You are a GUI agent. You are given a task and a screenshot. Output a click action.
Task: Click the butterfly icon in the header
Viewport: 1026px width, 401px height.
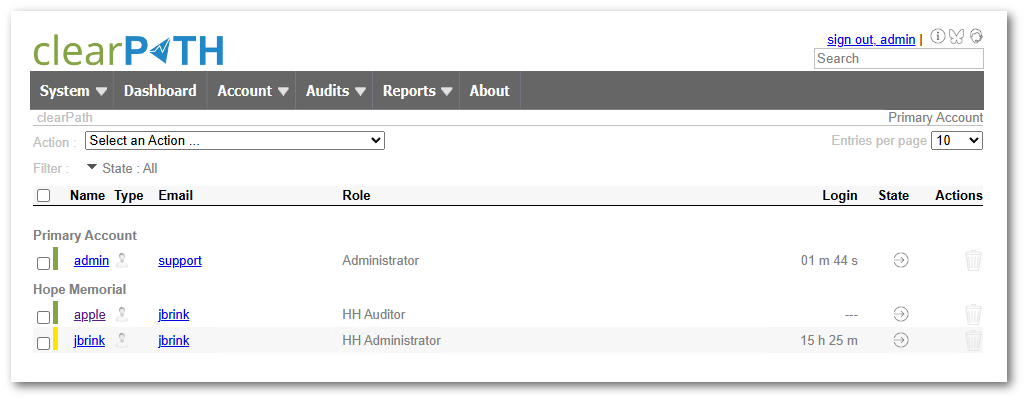pyautogui.click(x=956, y=37)
